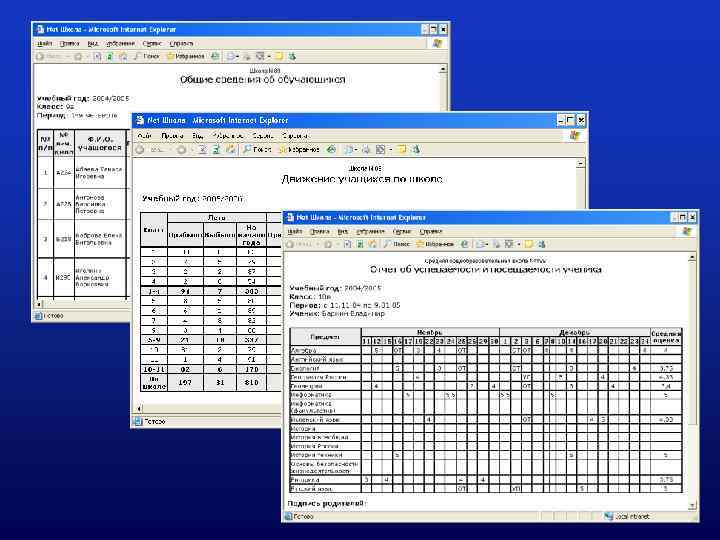The width and height of the screenshot is (720, 540).
Task: Click scroll-up arrow in 'Движение учащихся' window
Action: (x=580, y=163)
